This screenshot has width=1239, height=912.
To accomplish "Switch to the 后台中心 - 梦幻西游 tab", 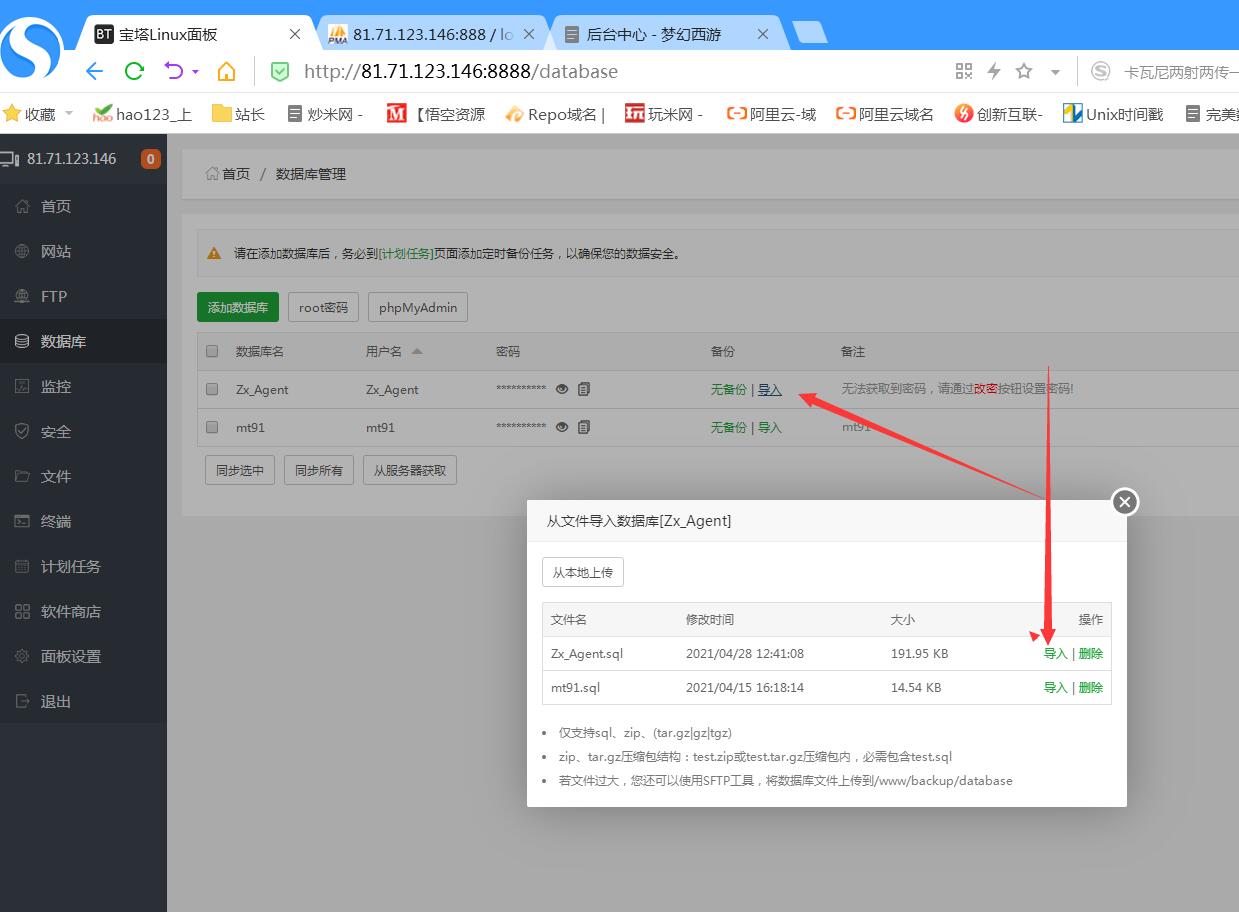I will 653,34.
